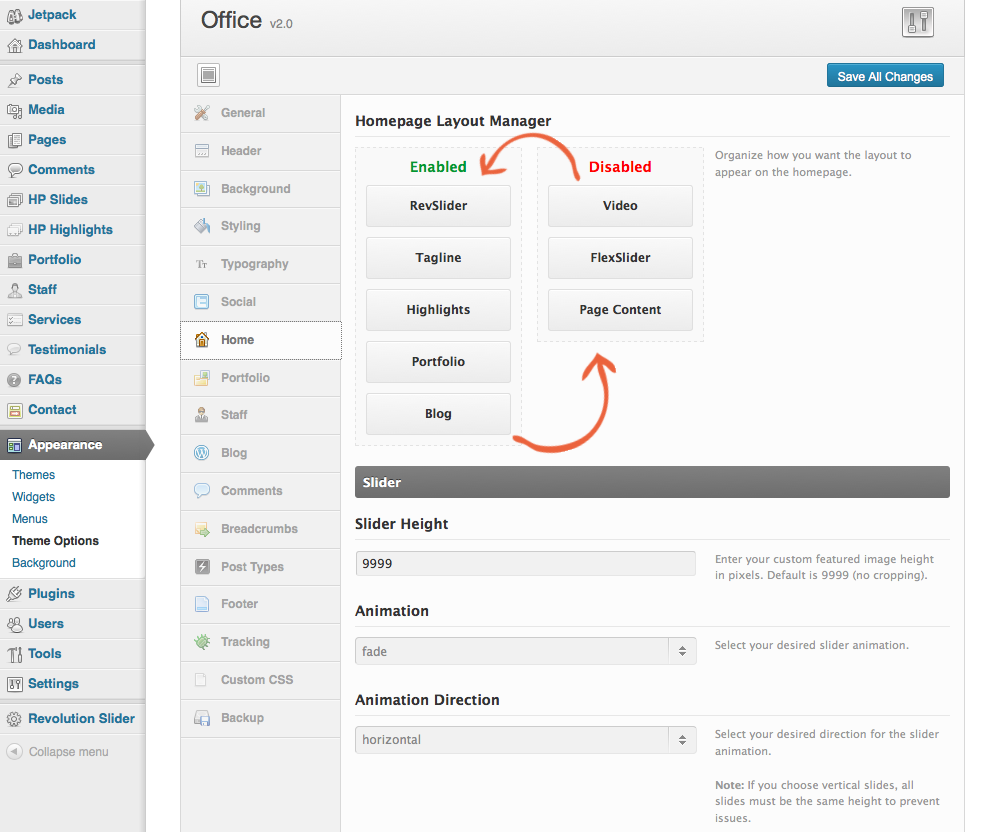Open the Breadcrumbs options tab
This screenshot has height=832, width=986.
tap(260, 529)
